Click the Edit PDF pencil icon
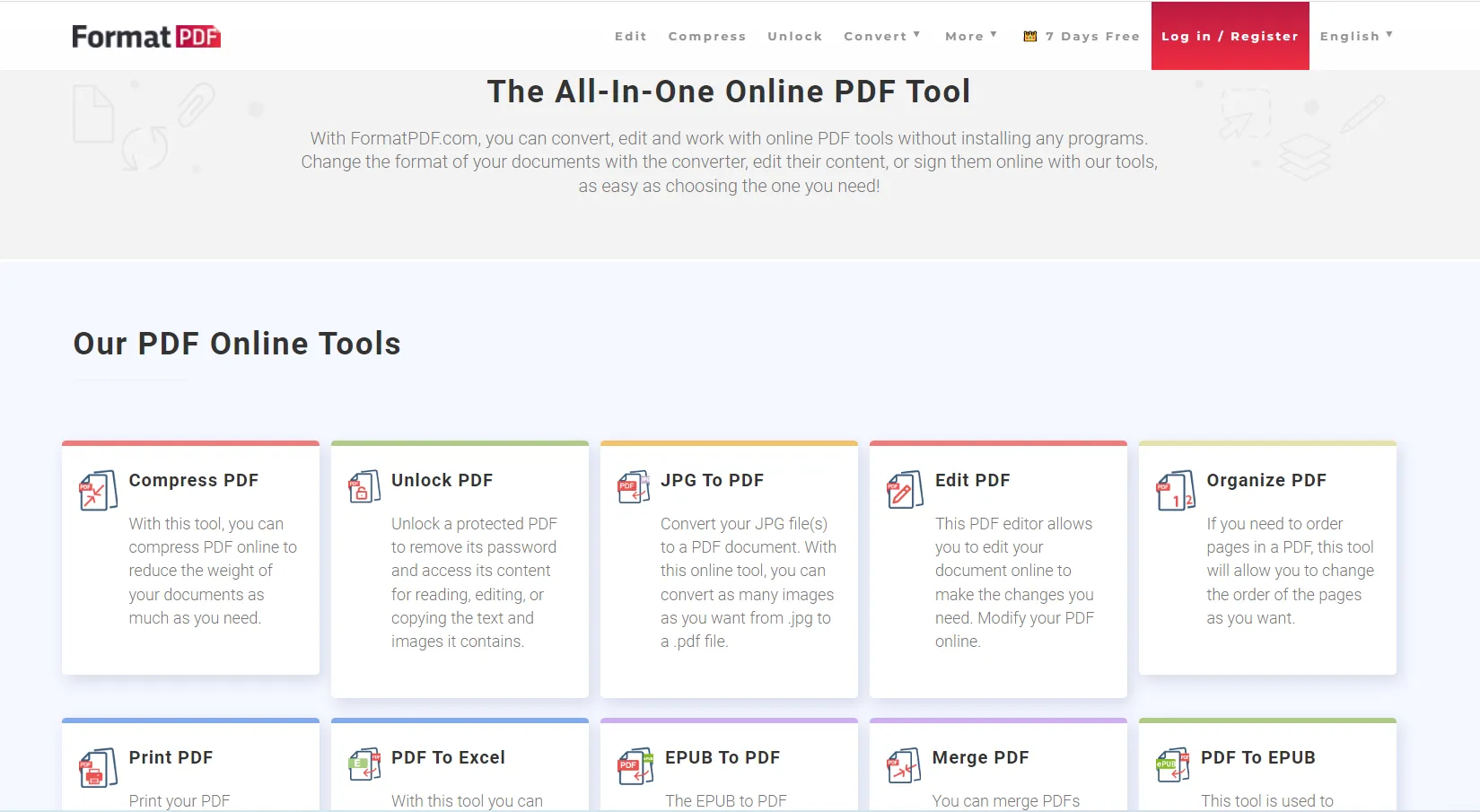The height and width of the screenshot is (812, 1480). pos(904,490)
